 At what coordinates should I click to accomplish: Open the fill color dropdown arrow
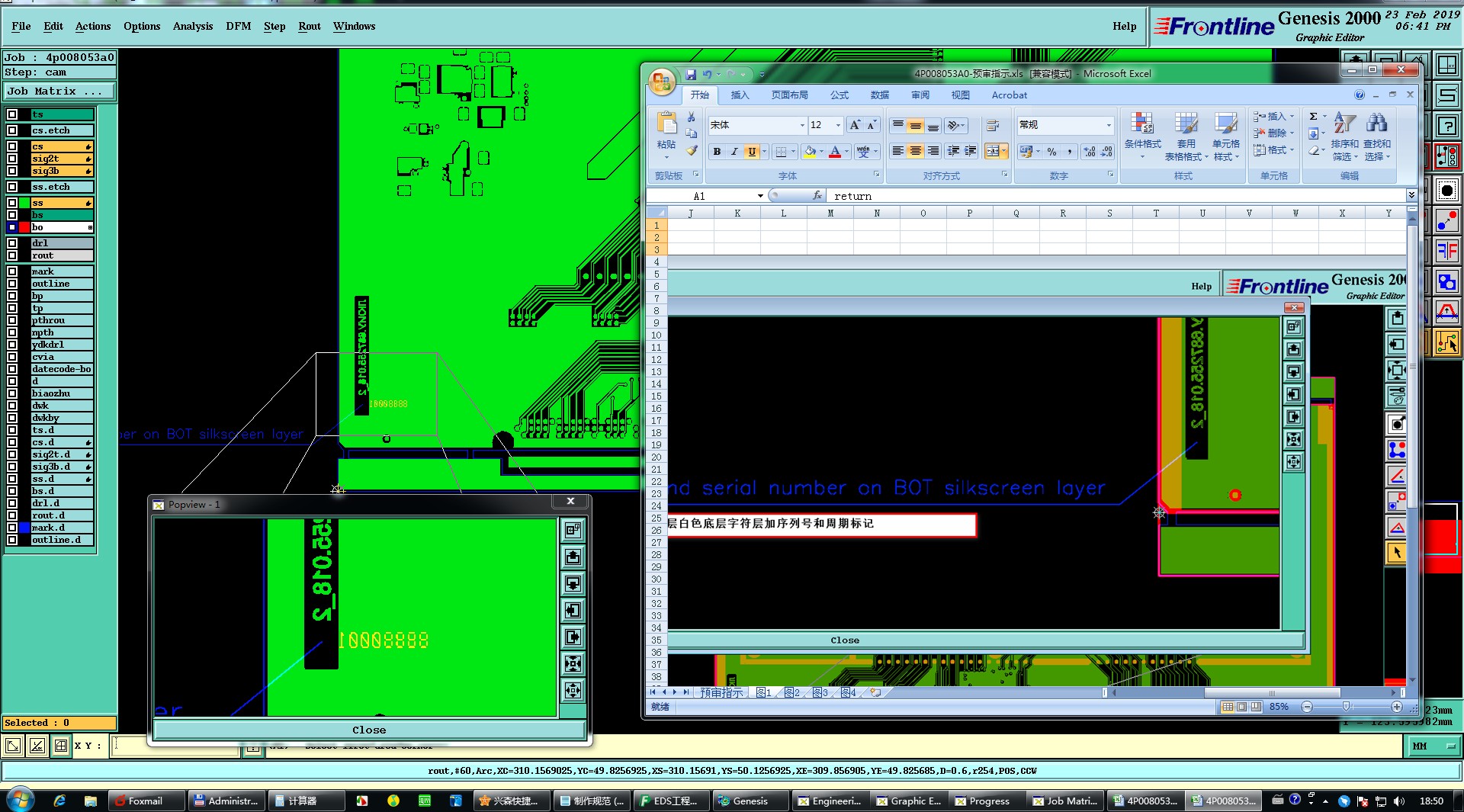[821, 152]
